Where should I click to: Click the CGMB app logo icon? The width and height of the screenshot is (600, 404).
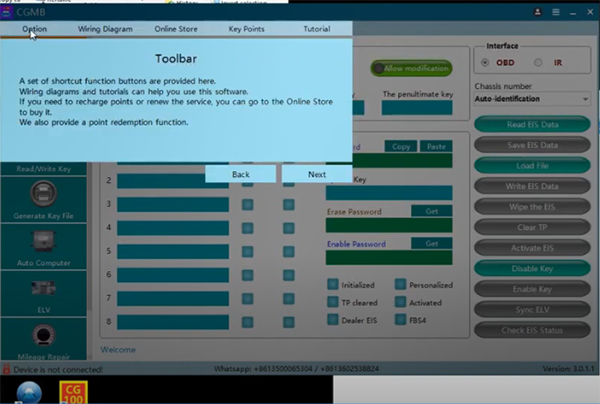point(9,13)
